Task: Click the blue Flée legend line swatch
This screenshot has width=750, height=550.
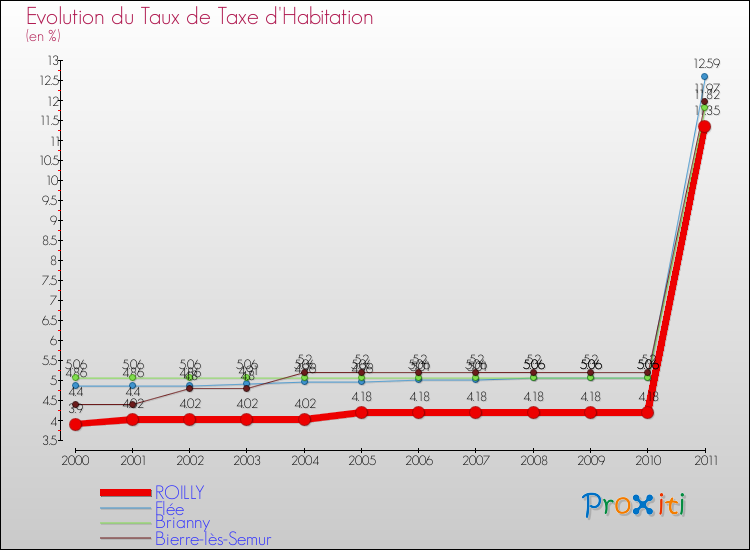Action: [126, 508]
